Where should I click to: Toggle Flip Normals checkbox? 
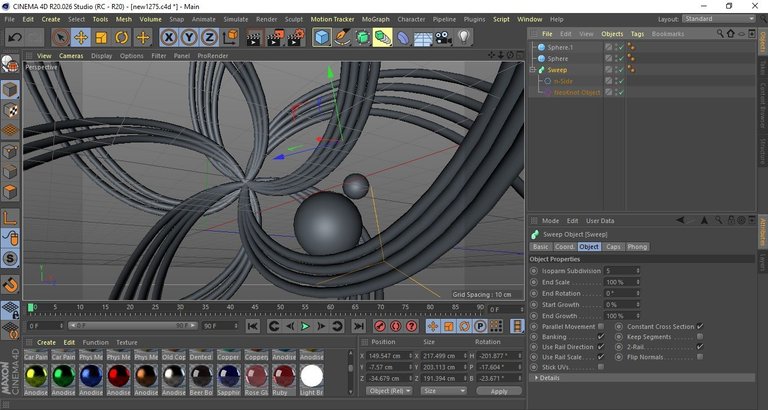click(x=700, y=357)
